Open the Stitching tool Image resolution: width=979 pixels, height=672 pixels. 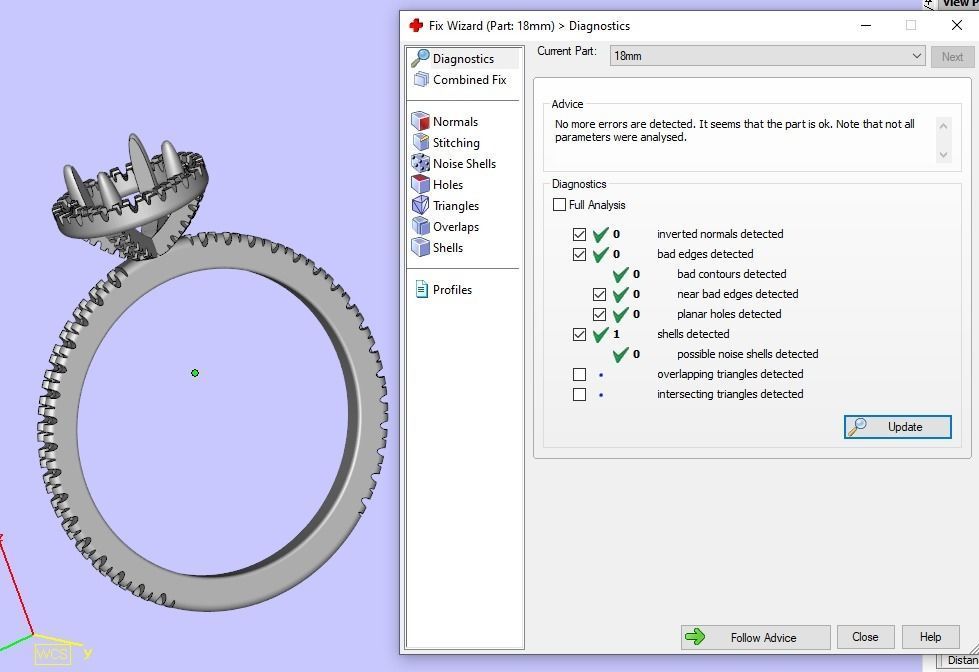pos(420,142)
